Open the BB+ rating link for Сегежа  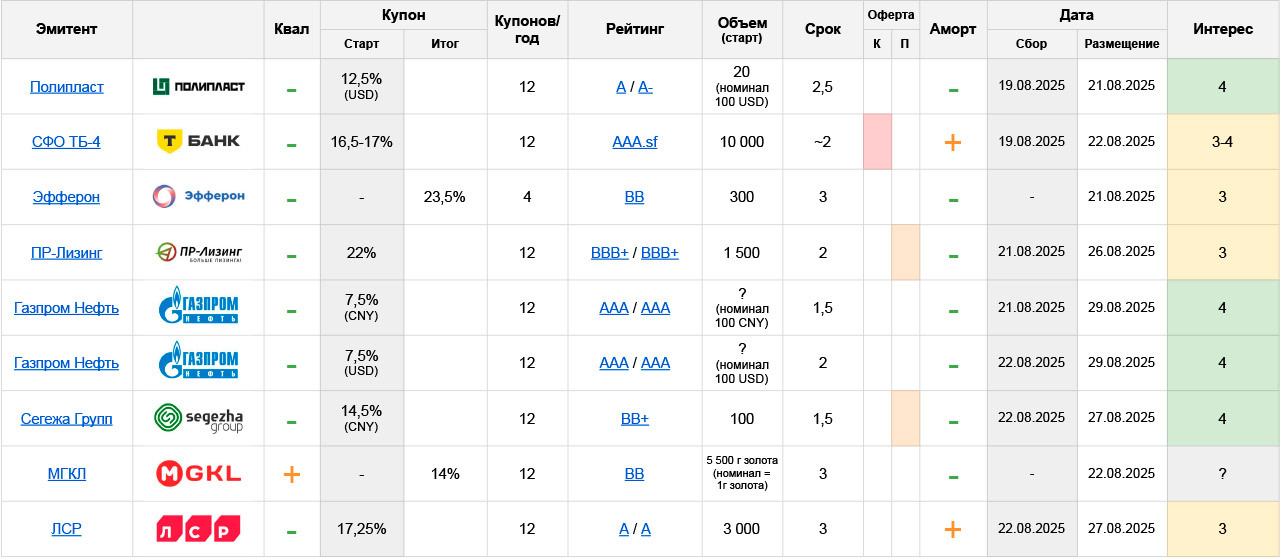click(635, 419)
